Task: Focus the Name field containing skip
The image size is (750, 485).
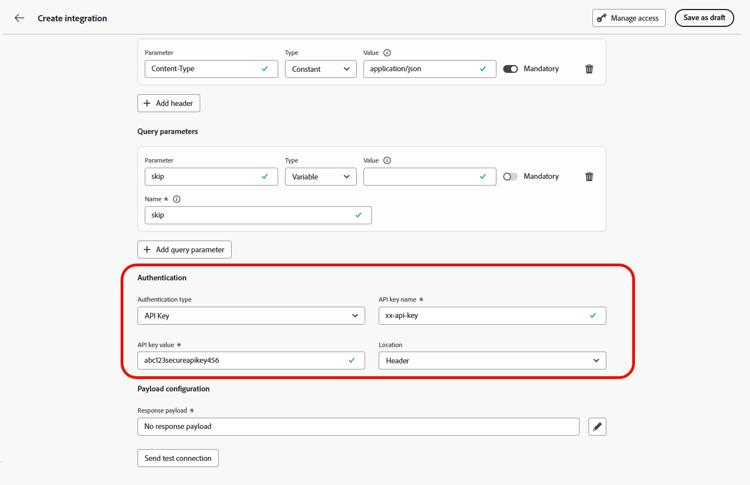Action: (x=258, y=215)
